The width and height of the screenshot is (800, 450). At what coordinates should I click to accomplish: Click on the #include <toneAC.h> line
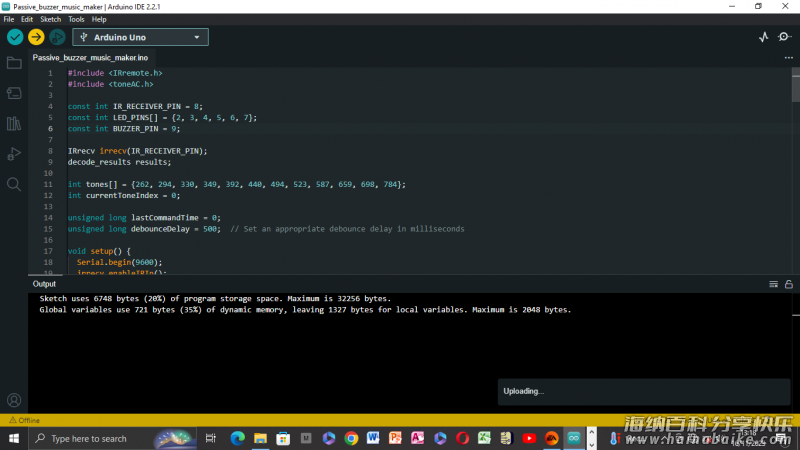click(x=111, y=84)
